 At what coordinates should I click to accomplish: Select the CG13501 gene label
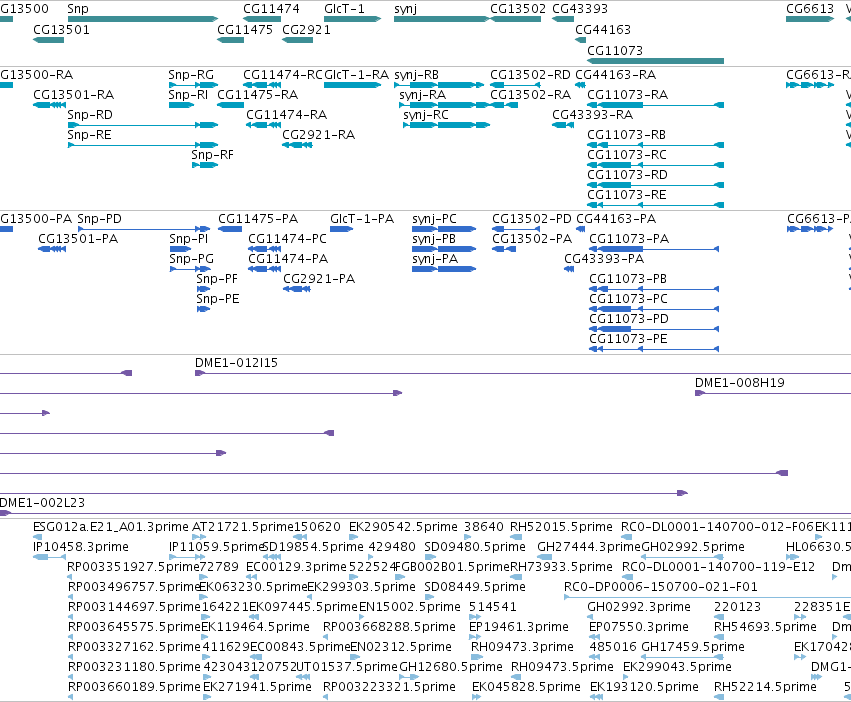point(61,29)
